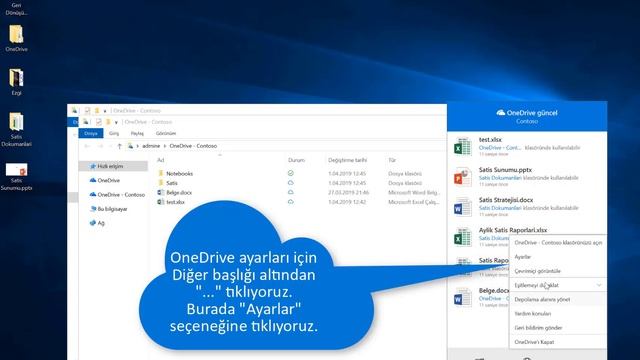Click the Notebooks folder icon in file list
The image size is (640, 360).
(x=161, y=173)
